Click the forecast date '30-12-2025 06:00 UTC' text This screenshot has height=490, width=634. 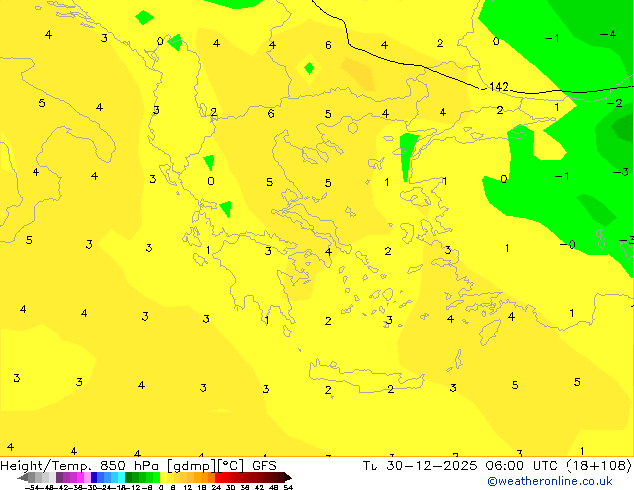click(x=473, y=466)
